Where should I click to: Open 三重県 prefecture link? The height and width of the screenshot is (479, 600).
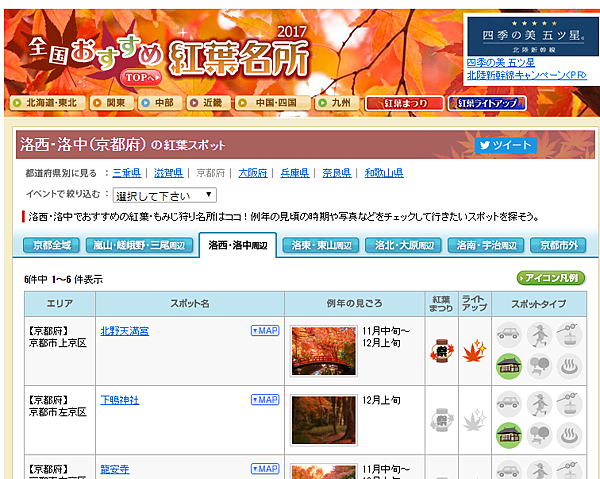[x=127, y=173]
